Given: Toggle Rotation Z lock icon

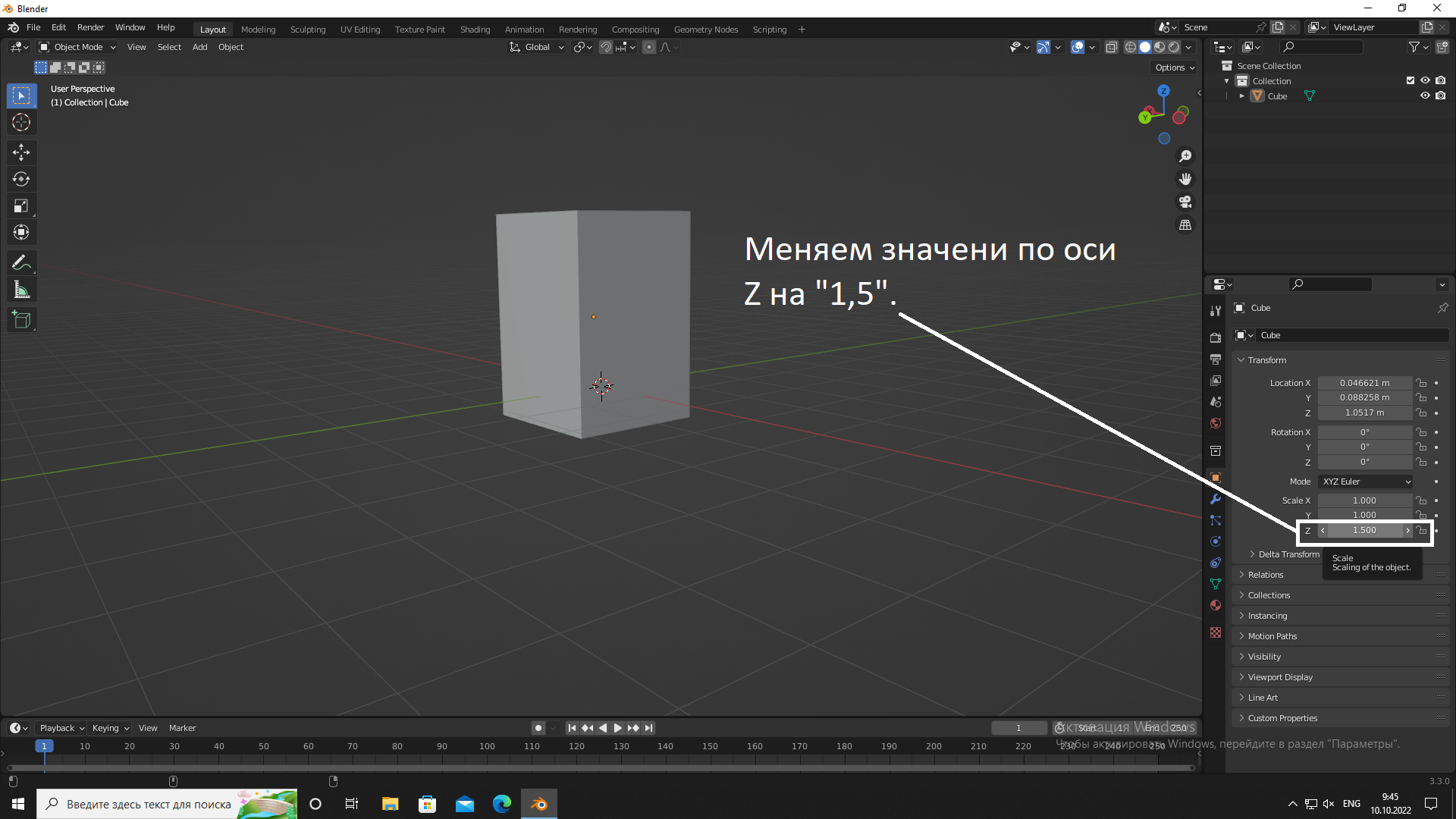Looking at the screenshot, I should pyautogui.click(x=1422, y=462).
